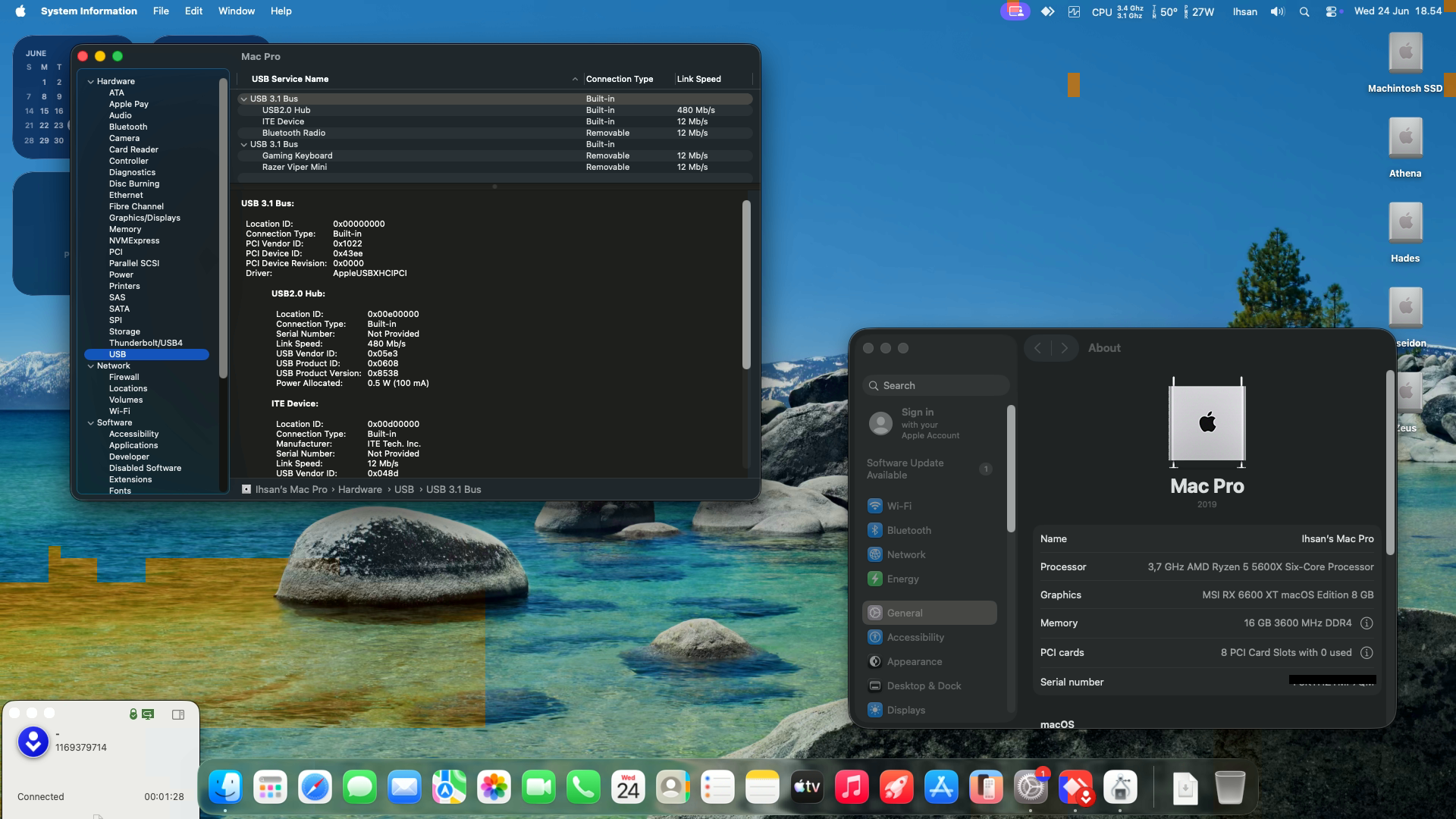1456x819 pixels.
Task: Open the Window menu
Action: click(x=237, y=11)
